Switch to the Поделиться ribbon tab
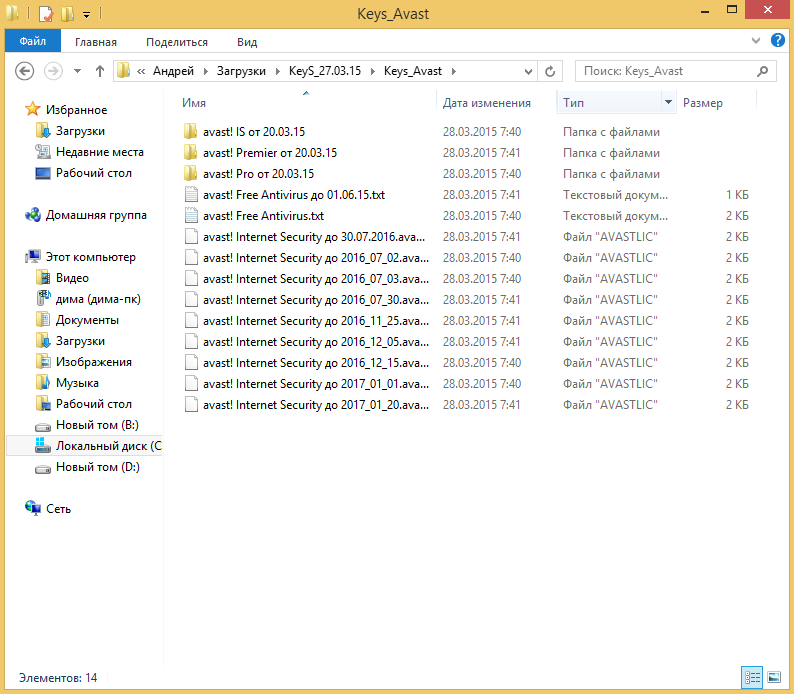This screenshot has height=694, width=794. pyautogui.click(x=177, y=42)
